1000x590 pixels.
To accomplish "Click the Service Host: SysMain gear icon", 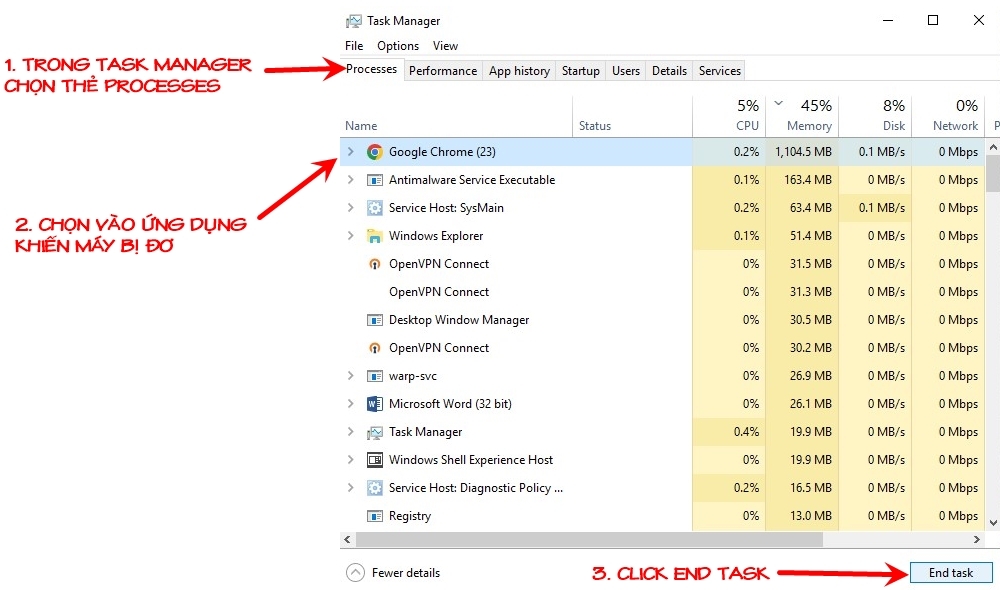I will pyautogui.click(x=375, y=208).
